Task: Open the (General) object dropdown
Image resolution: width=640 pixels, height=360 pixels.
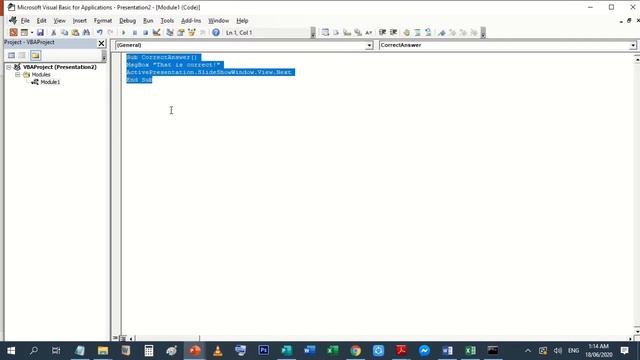Action: [x=369, y=45]
